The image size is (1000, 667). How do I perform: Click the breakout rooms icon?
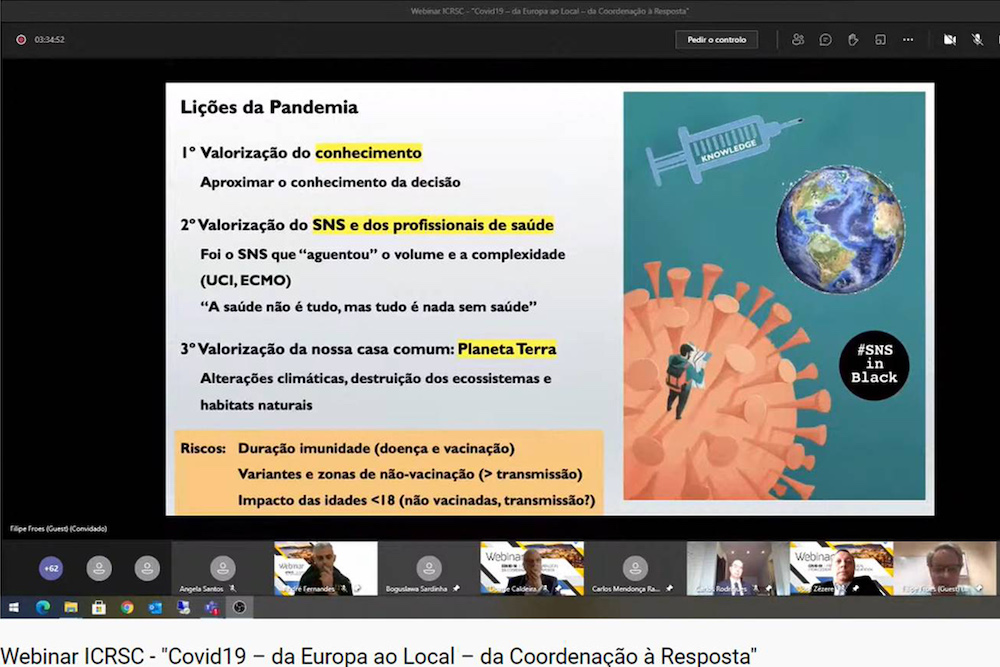(880, 40)
